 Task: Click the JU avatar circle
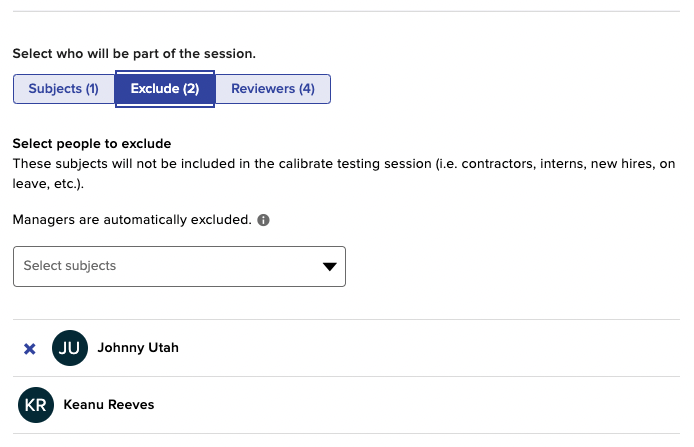point(70,348)
